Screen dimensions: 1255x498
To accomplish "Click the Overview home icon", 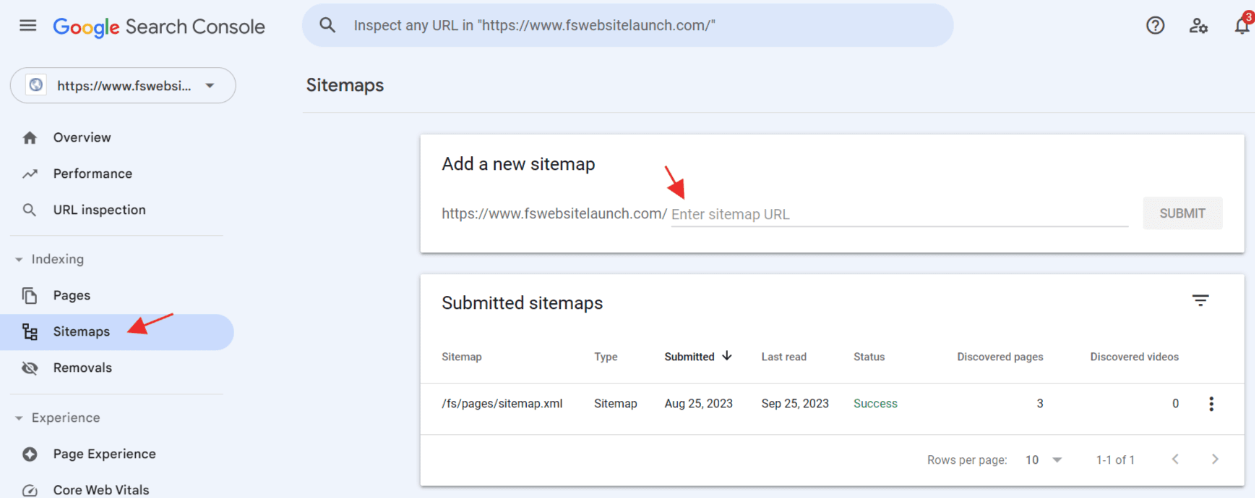I will point(30,138).
